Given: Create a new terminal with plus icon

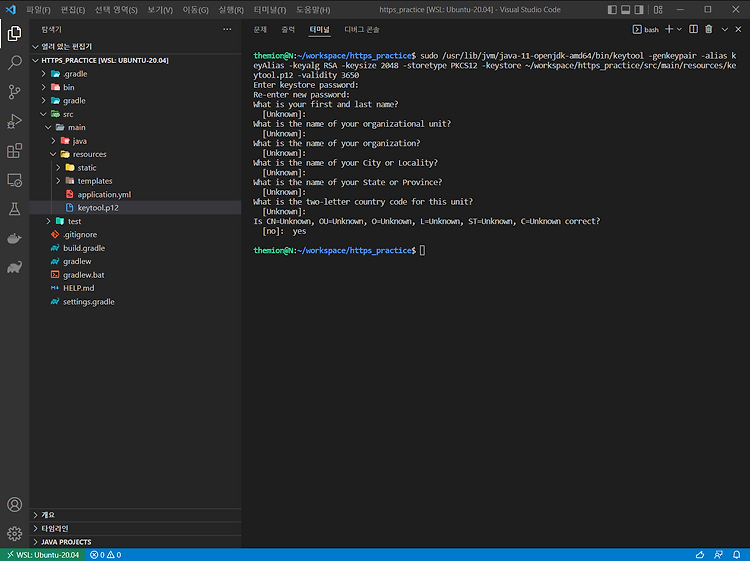Looking at the screenshot, I should point(669,30).
